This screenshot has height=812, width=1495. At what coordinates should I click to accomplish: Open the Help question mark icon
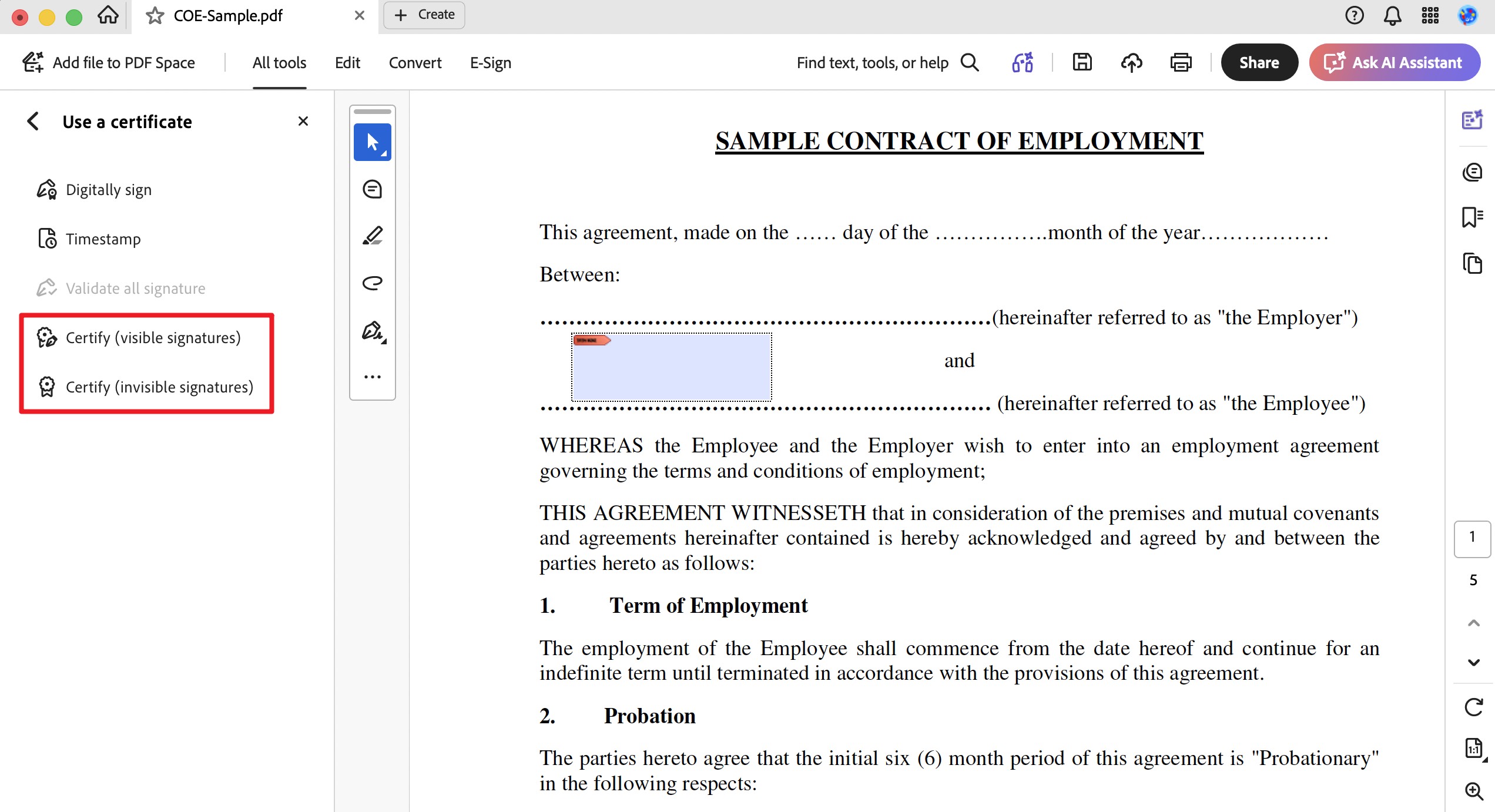pyautogui.click(x=1355, y=15)
